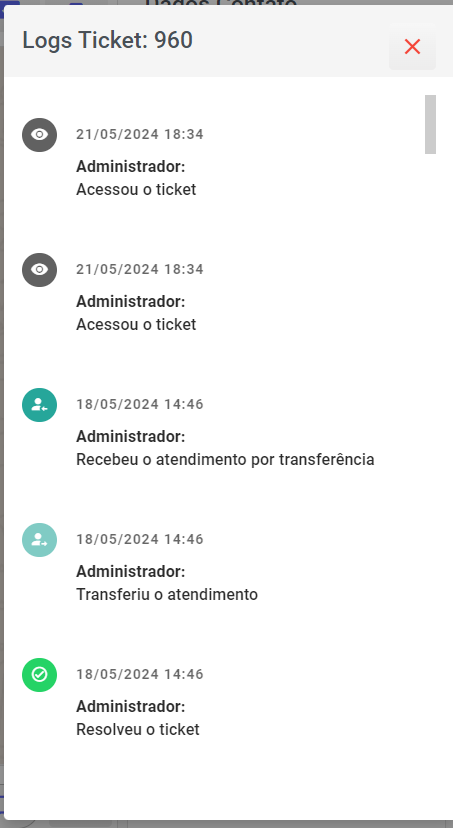Select the light teal transferred-out user icon

point(40,540)
